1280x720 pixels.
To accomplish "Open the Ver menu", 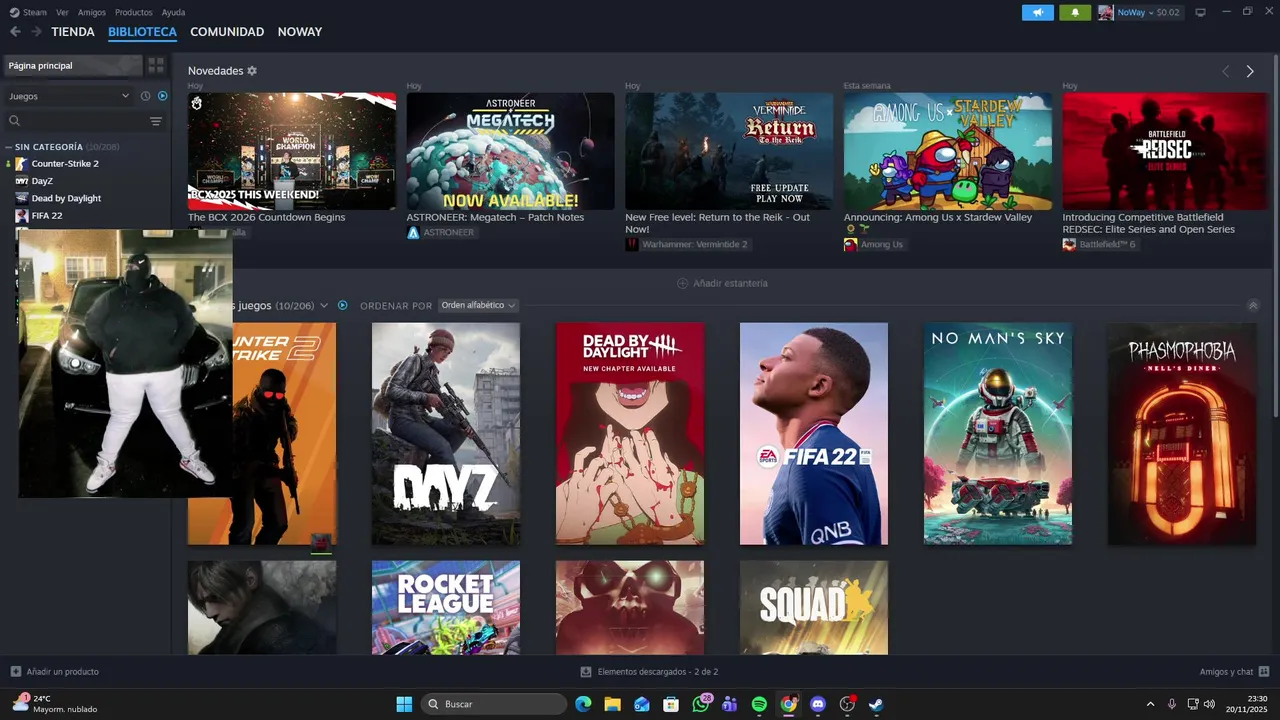I will [x=63, y=12].
